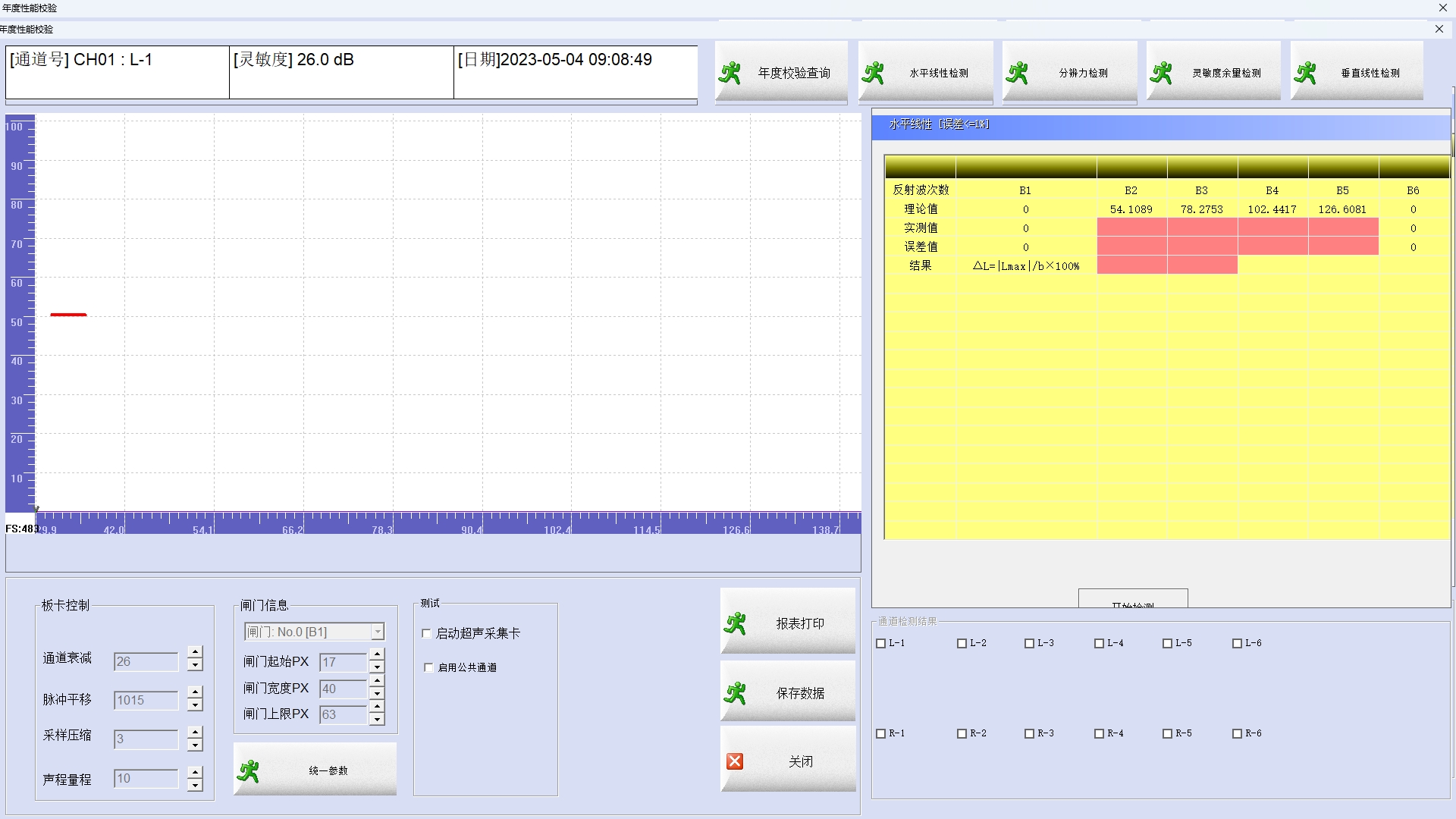This screenshot has height=819, width=1456.
Task: Click theoretical value 54.1089 cell
Action: (1131, 209)
